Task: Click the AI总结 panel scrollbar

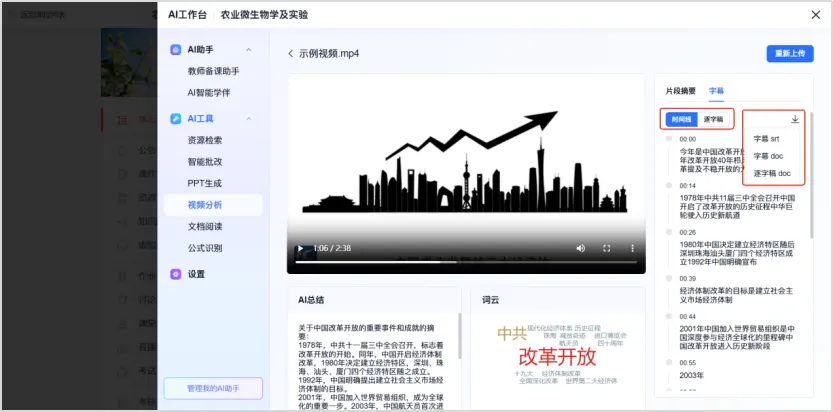Action: 460,336
